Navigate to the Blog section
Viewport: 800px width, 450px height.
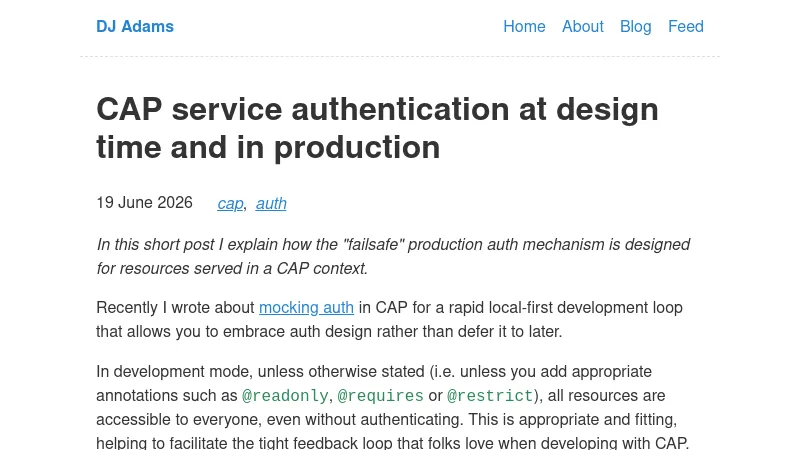pos(635,26)
